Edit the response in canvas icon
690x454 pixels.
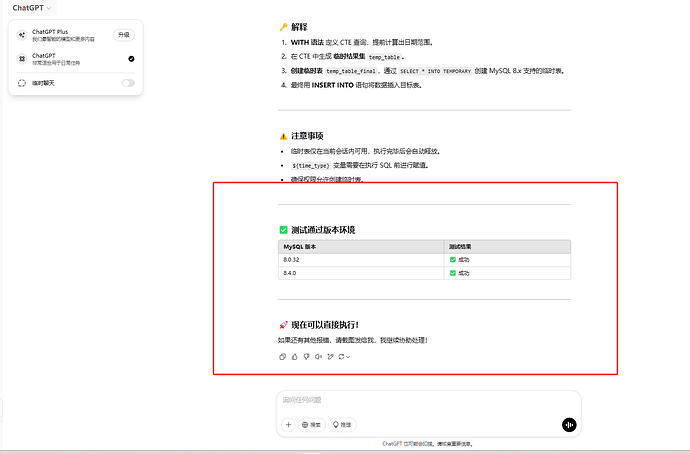[x=330, y=357]
